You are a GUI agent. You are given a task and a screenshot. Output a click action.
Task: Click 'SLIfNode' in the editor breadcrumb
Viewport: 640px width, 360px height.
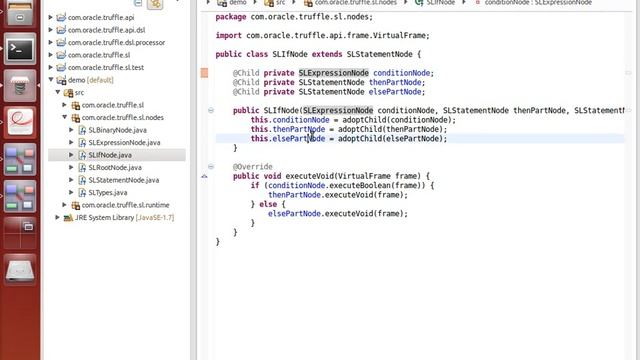click(x=440, y=3)
